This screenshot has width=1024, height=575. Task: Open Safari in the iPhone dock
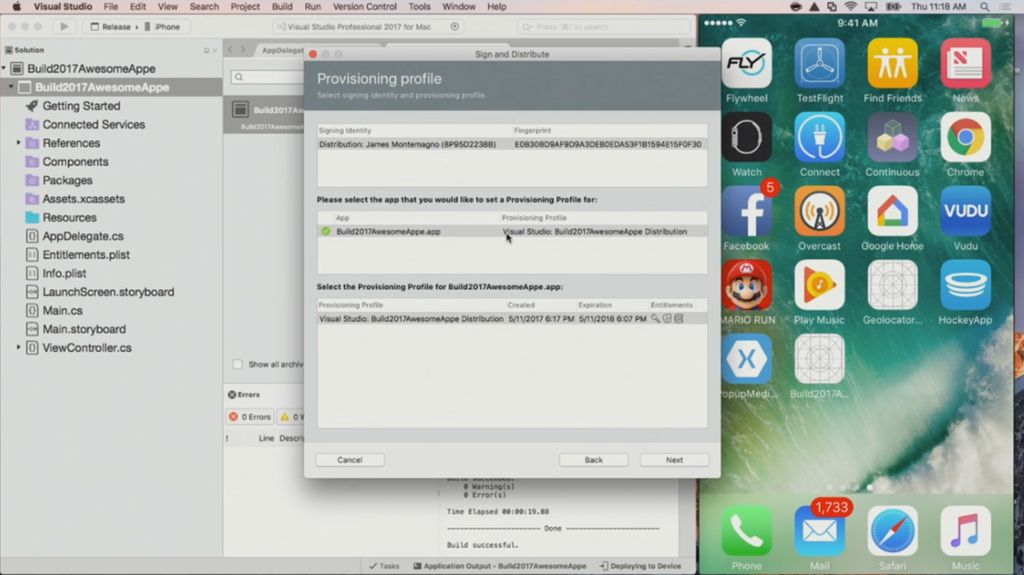[892, 531]
